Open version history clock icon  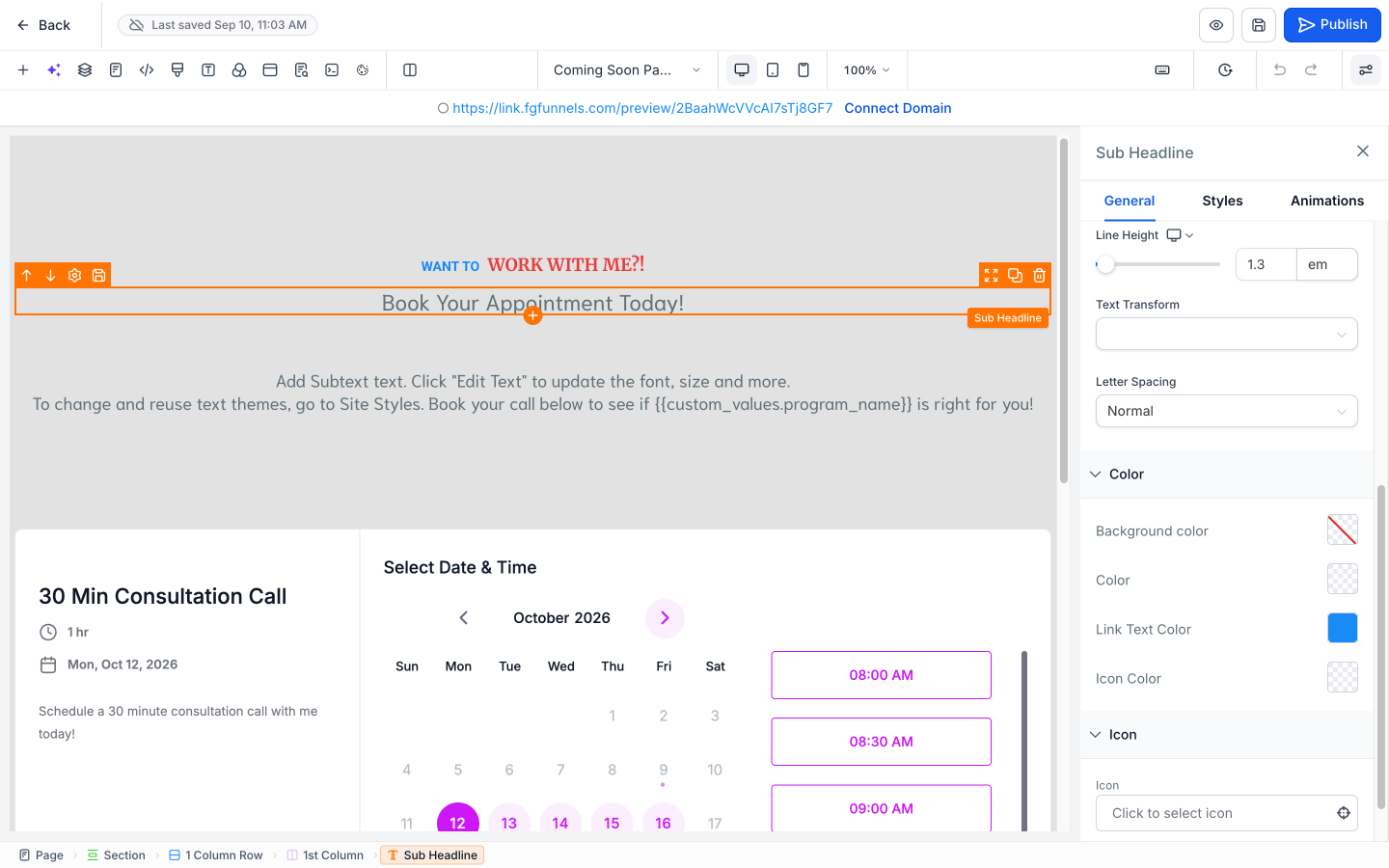[x=1225, y=70]
